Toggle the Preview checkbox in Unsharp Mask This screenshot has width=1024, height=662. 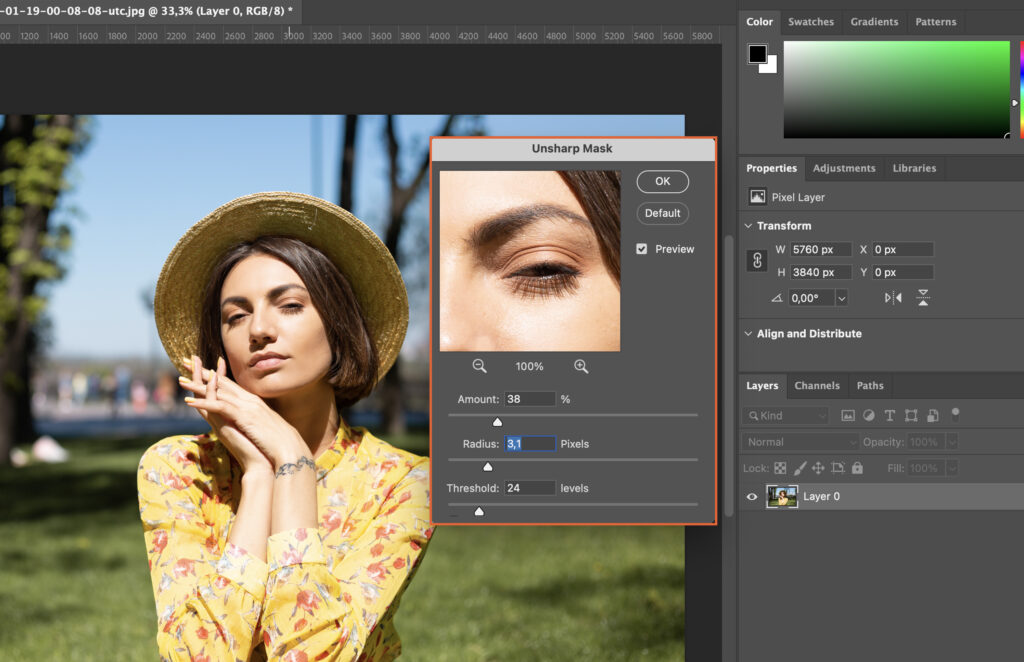[x=641, y=249]
